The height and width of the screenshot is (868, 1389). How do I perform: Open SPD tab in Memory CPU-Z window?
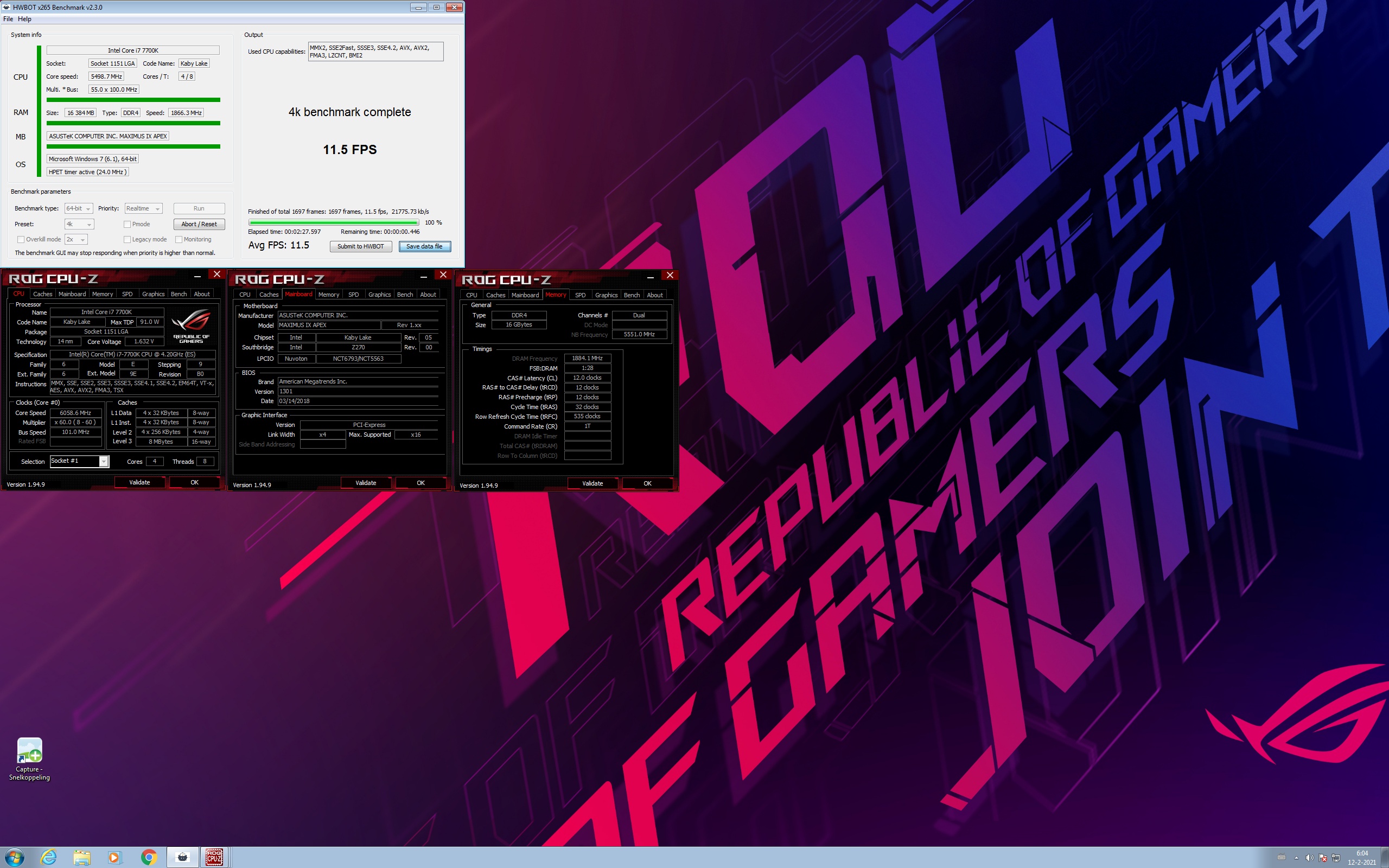tap(580, 295)
